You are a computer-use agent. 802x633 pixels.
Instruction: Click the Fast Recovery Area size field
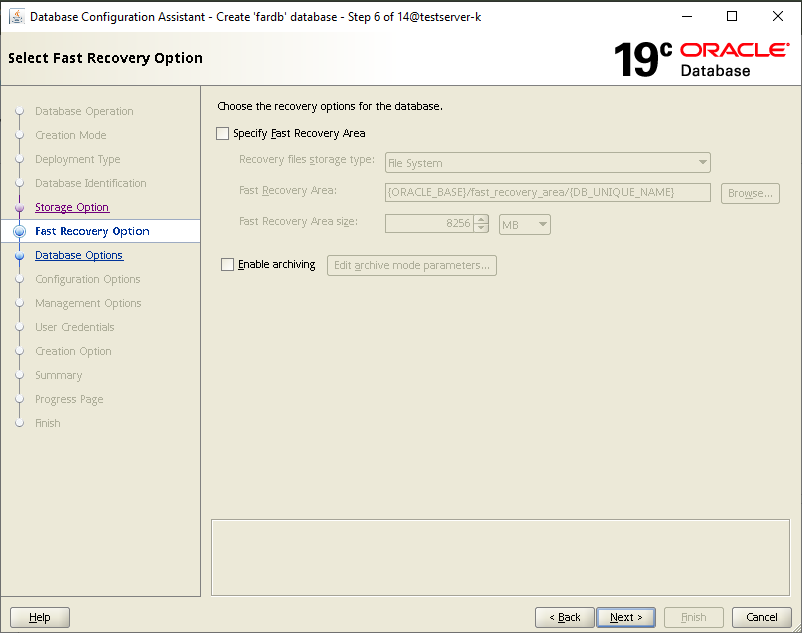429,223
